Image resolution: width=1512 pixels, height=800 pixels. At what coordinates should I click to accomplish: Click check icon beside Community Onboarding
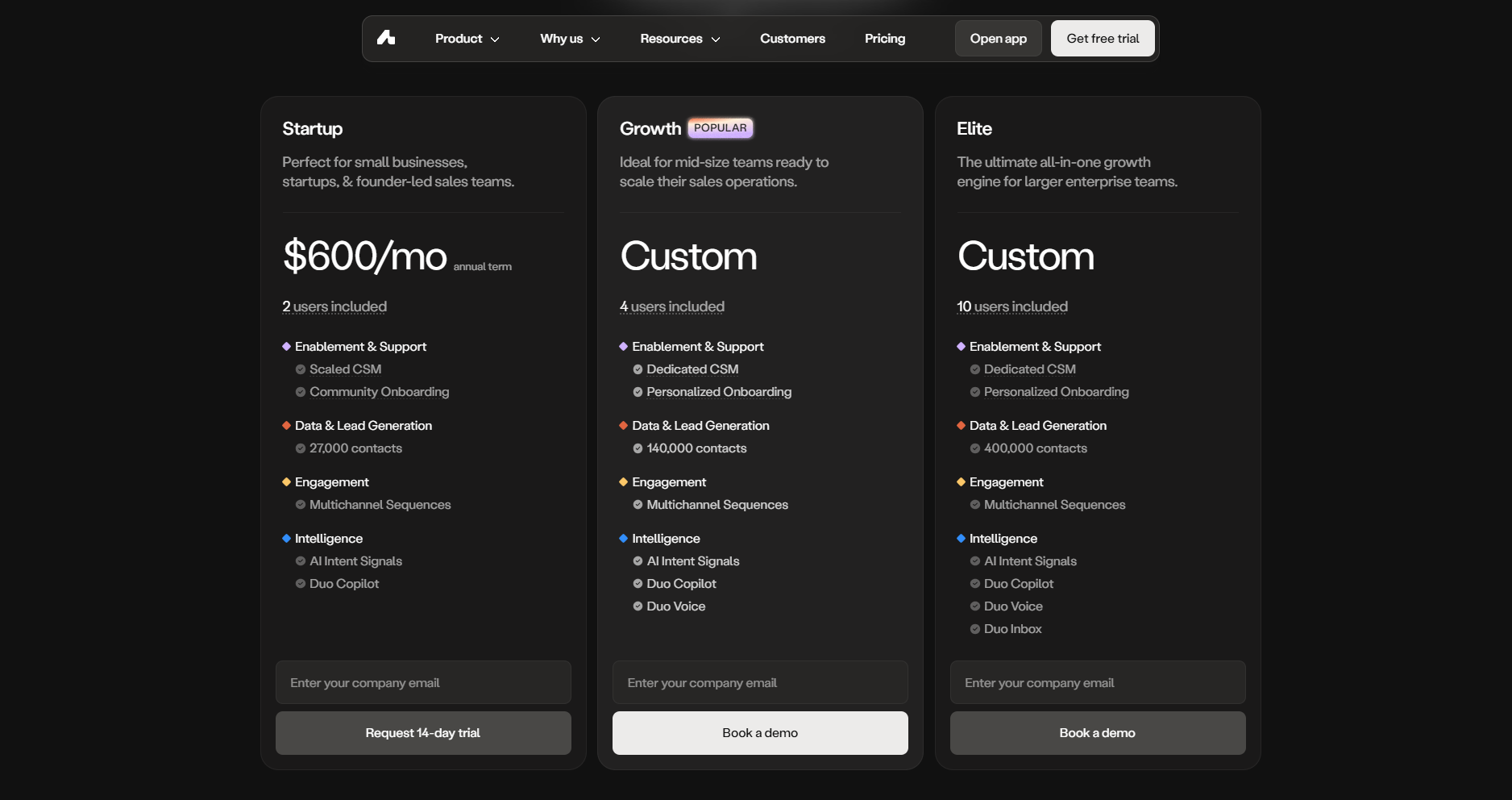coord(301,392)
